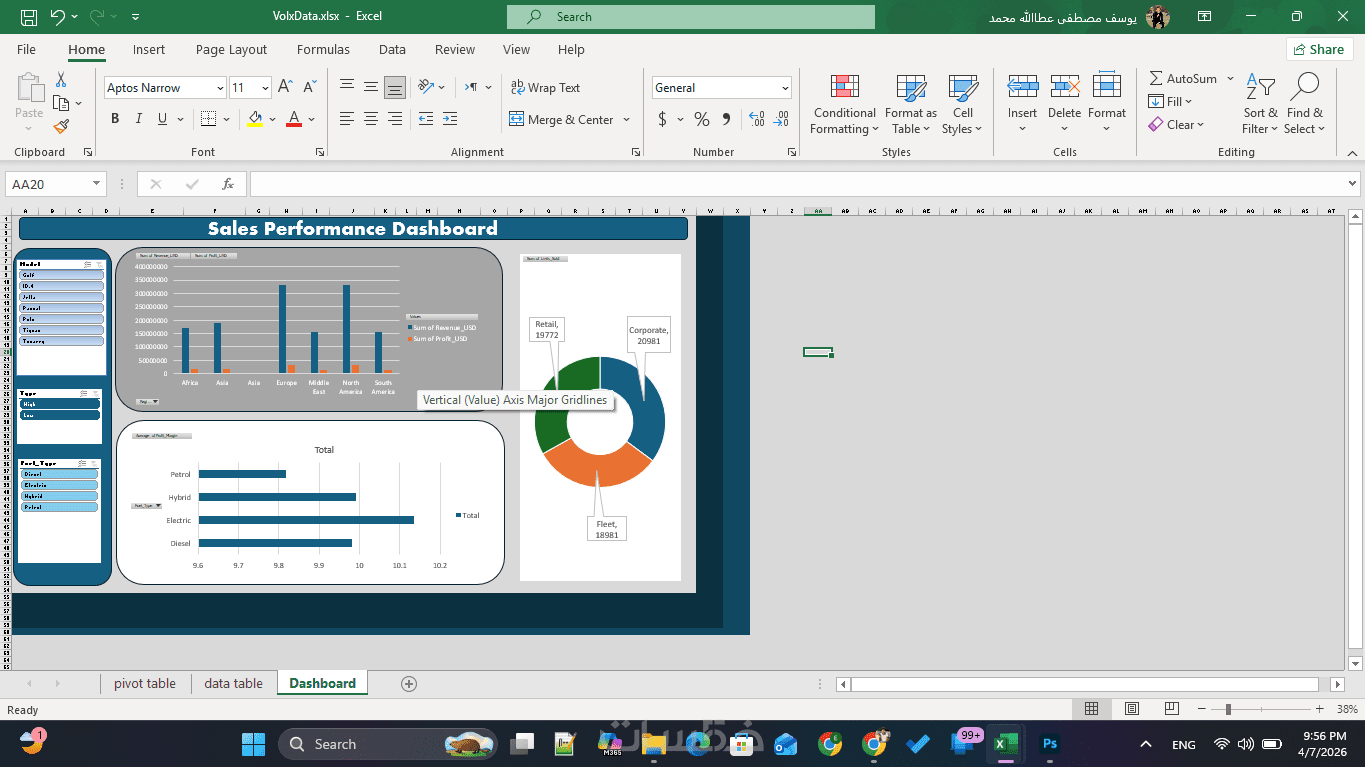Screen dimensions: 1365x767
Task: Switch to Page Layout view in status bar
Action: (1132, 709)
